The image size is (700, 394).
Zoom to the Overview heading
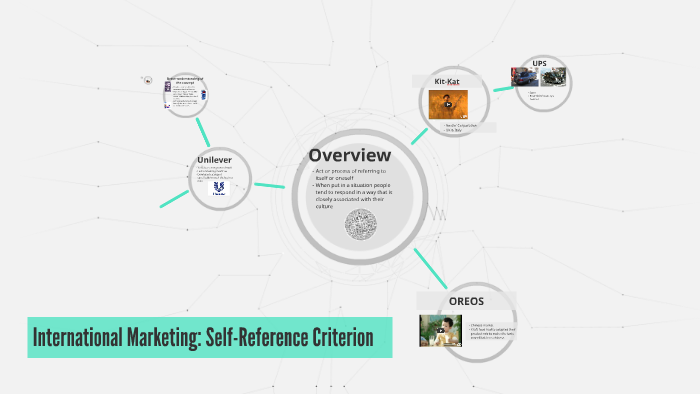pyautogui.click(x=350, y=155)
